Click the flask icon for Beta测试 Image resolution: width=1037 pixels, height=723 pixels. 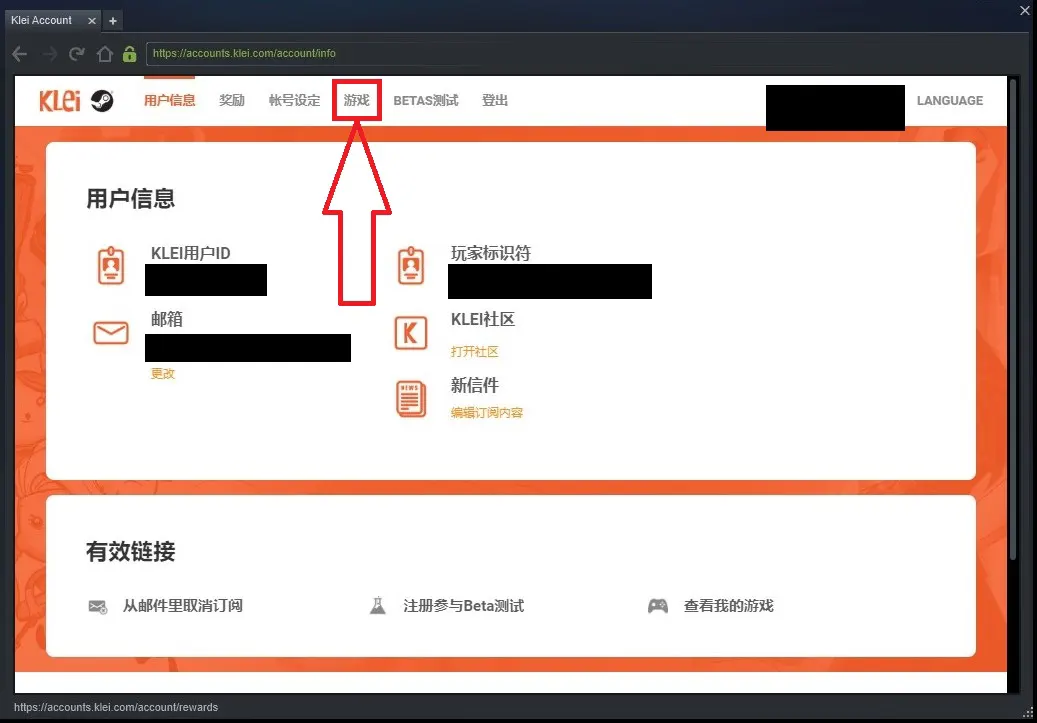377,606
